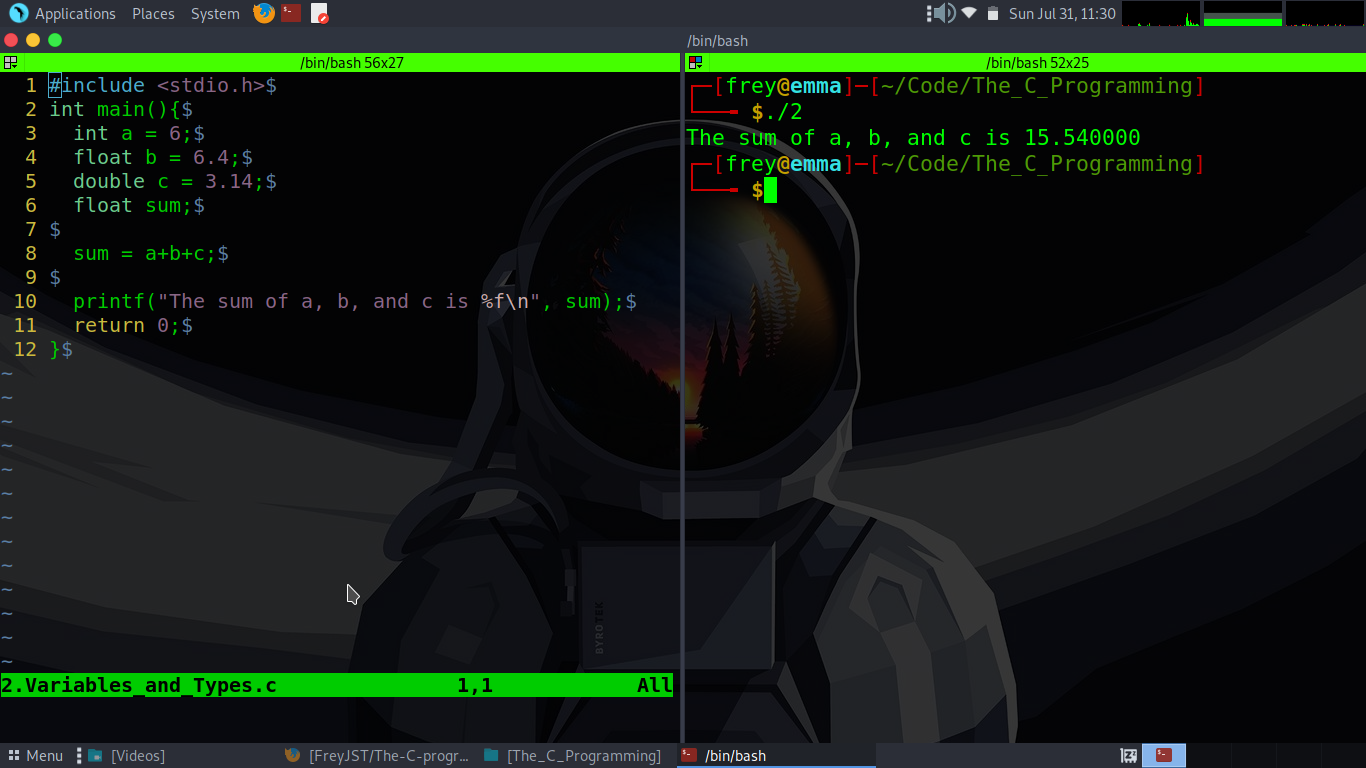Click the first ~/Code/The_C_Programming prompt path

1037,86
